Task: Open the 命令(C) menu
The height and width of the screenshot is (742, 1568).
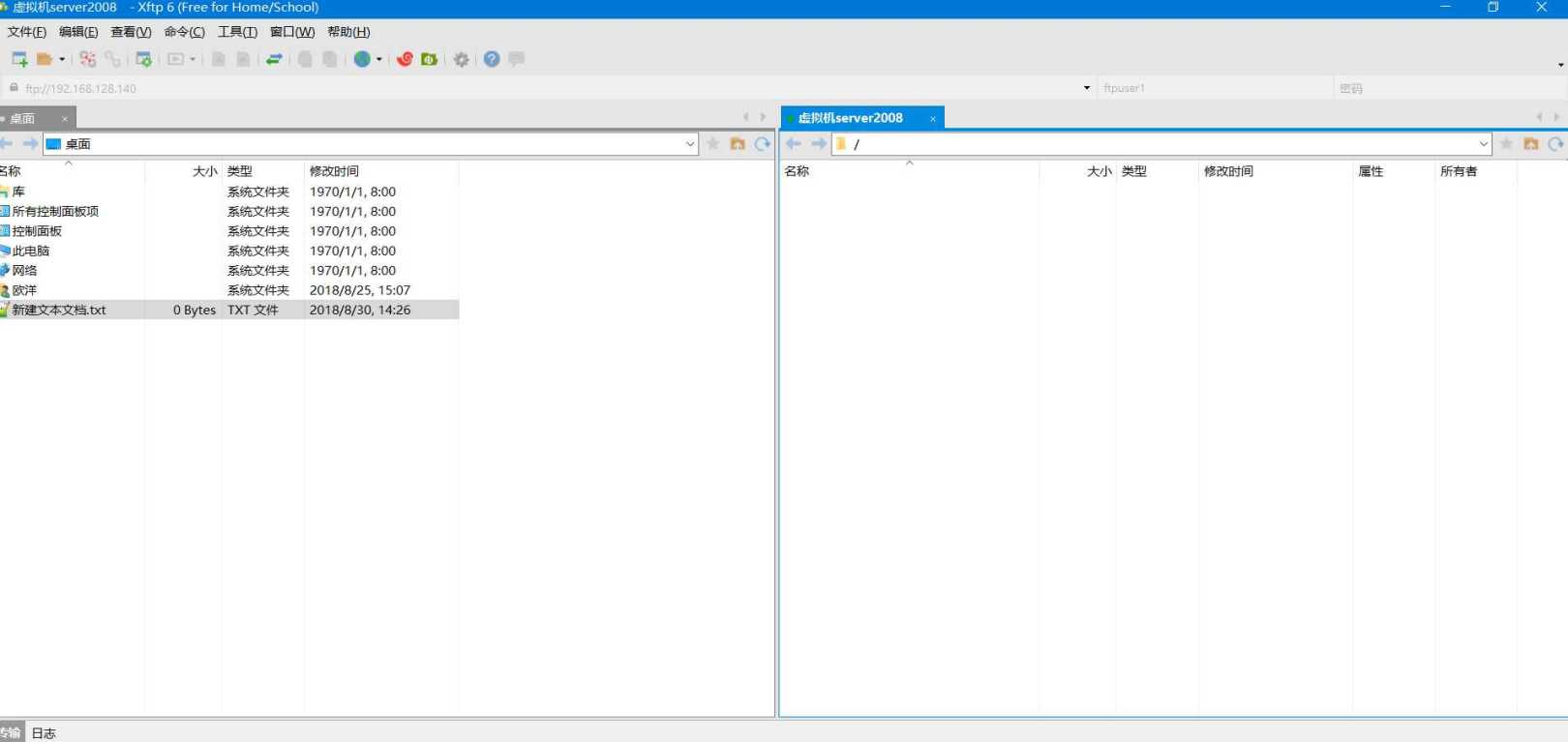Action: (184, 32)
